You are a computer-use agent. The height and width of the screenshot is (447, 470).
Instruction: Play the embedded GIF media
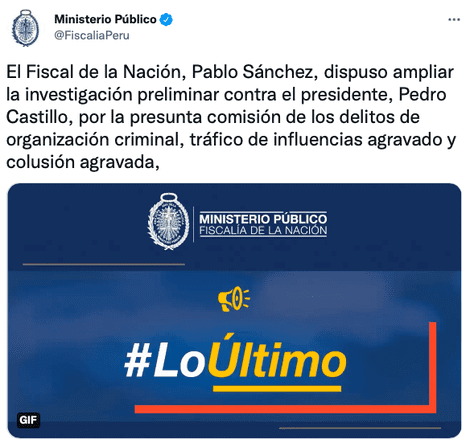click(235, 311)
